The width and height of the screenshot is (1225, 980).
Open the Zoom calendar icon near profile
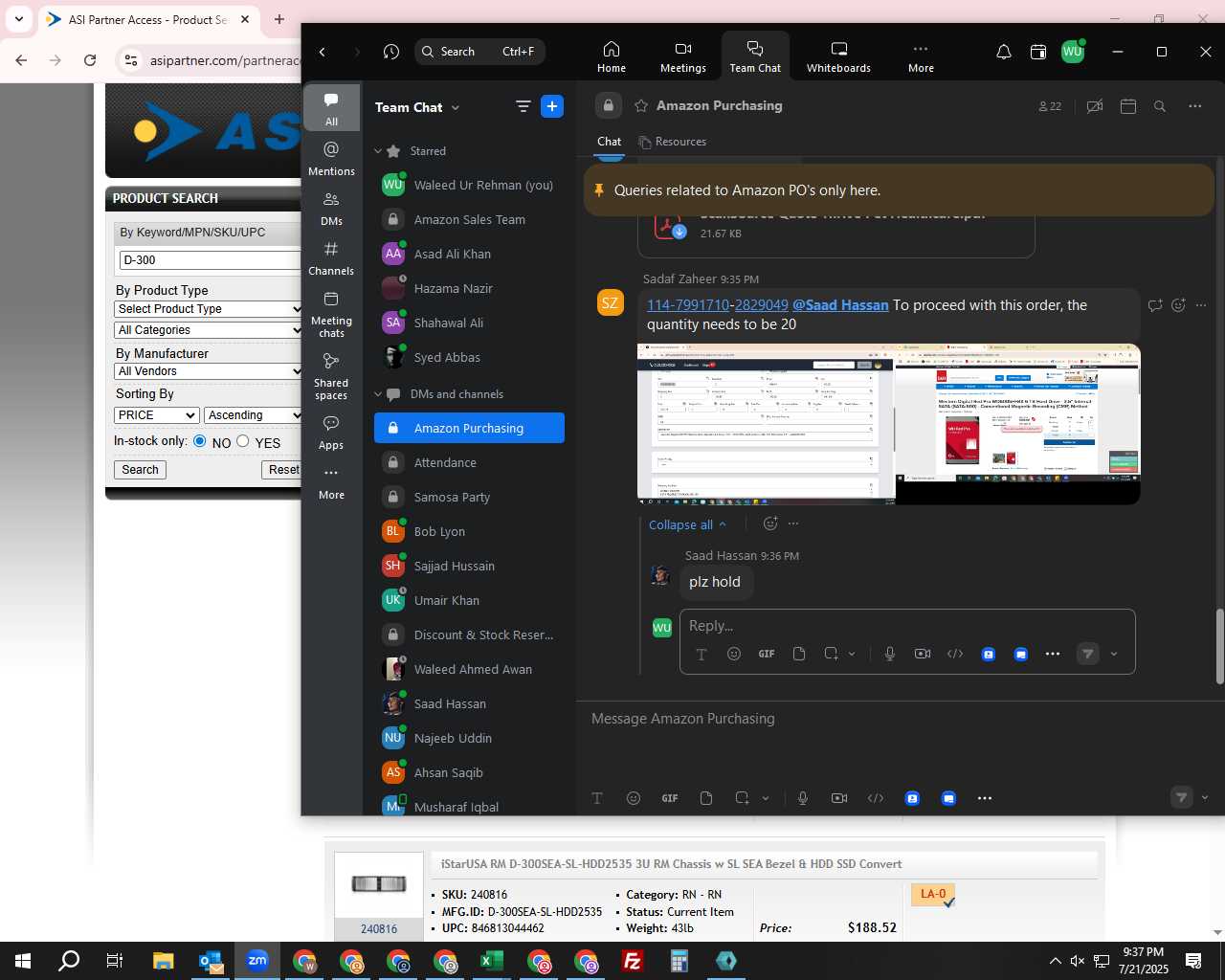click(x=1037, y=52)
